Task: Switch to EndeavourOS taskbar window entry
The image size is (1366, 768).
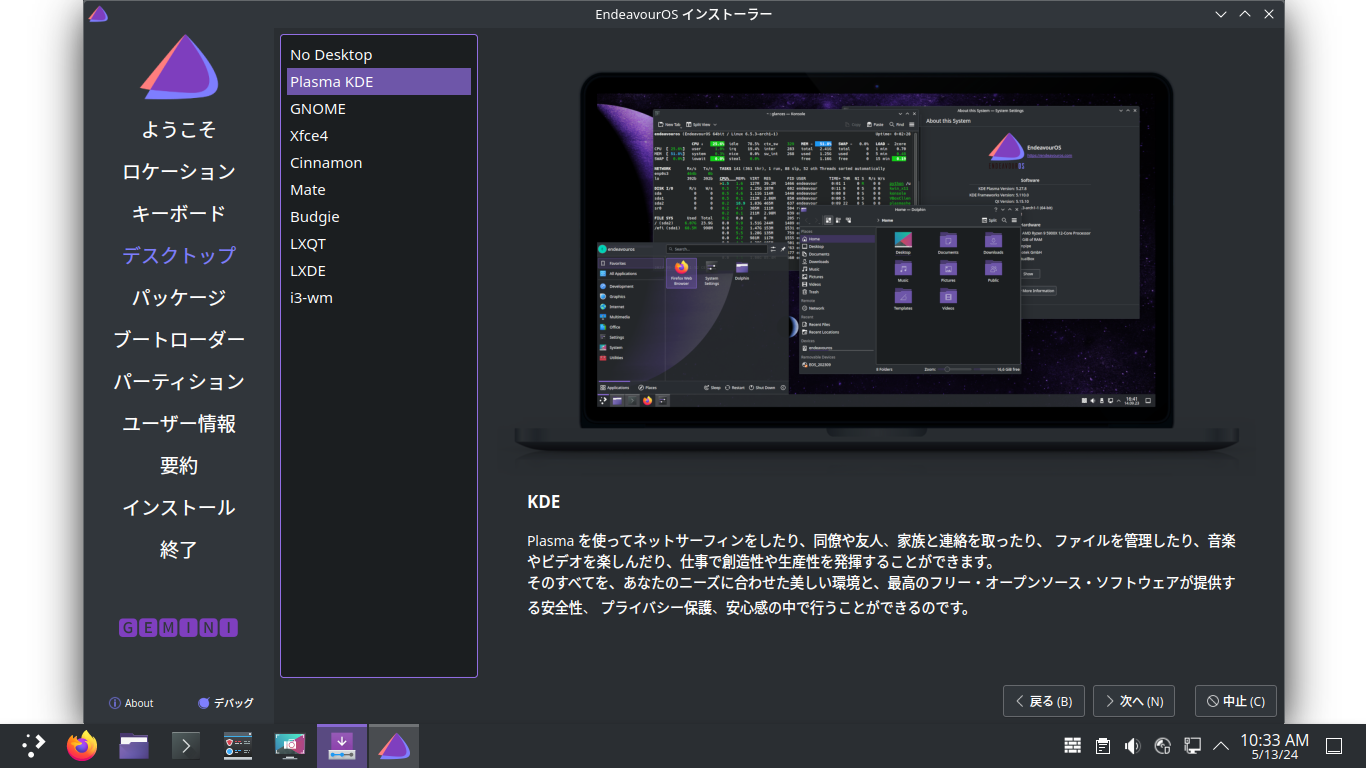Action: click(394, 746)
